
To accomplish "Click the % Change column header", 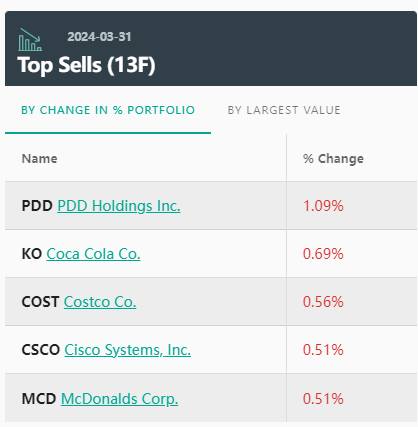I will [x=333, y=159].
